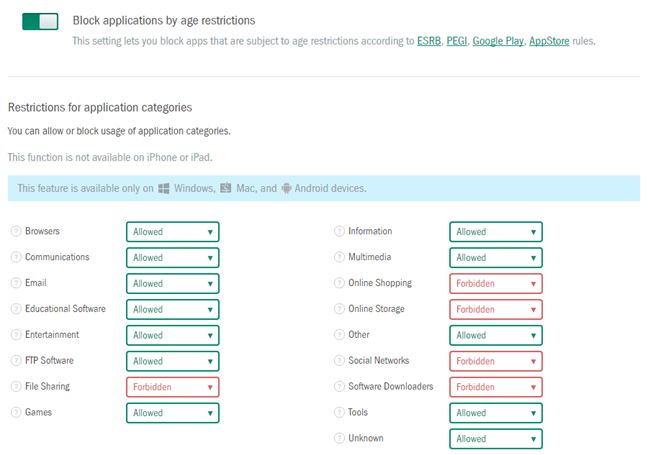Screen dimensions: 648x455
Task: Open the Information restriction dropdown
Action: 496,232
